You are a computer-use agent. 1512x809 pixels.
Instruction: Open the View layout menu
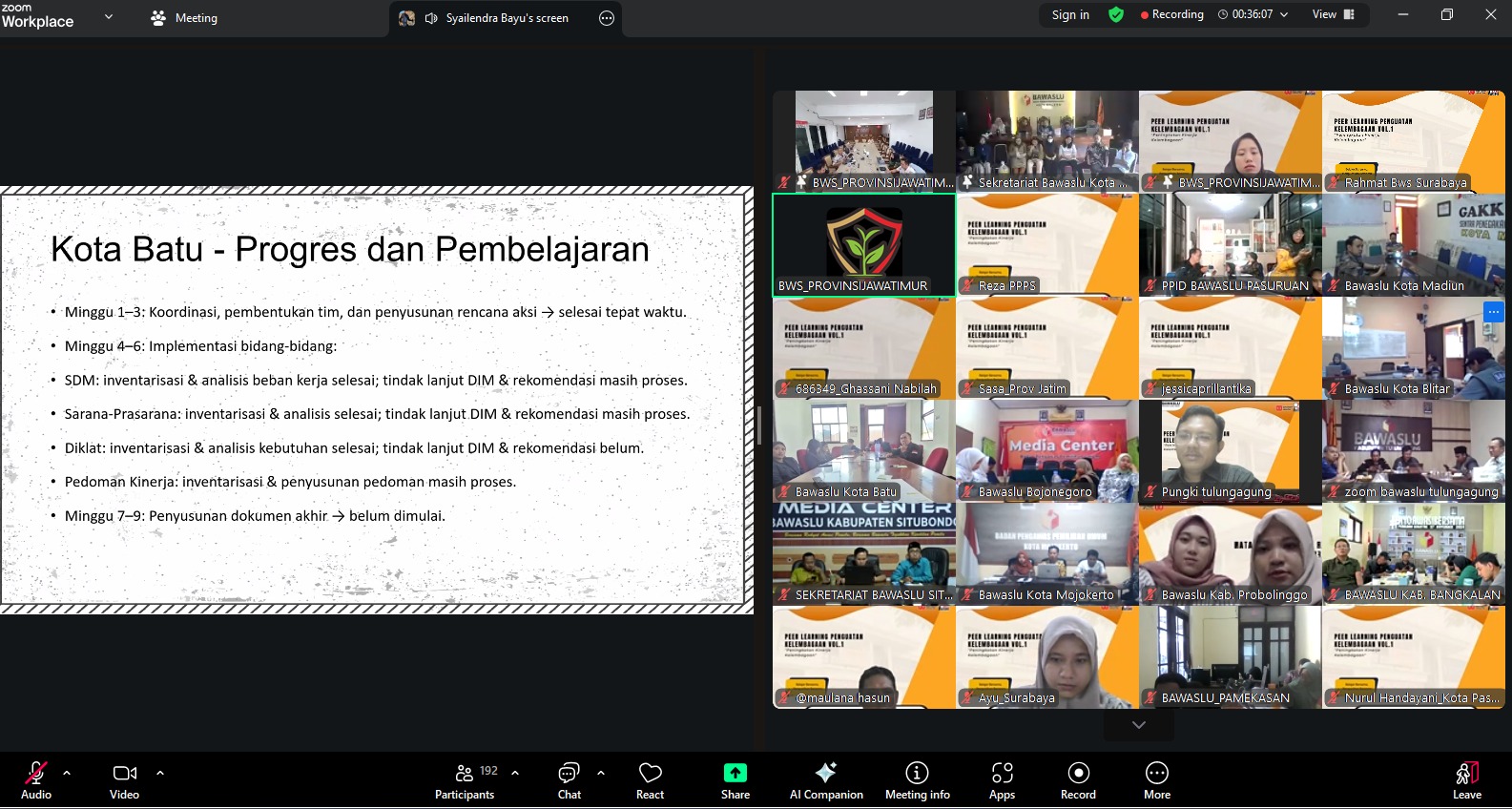pos(1333,14)
